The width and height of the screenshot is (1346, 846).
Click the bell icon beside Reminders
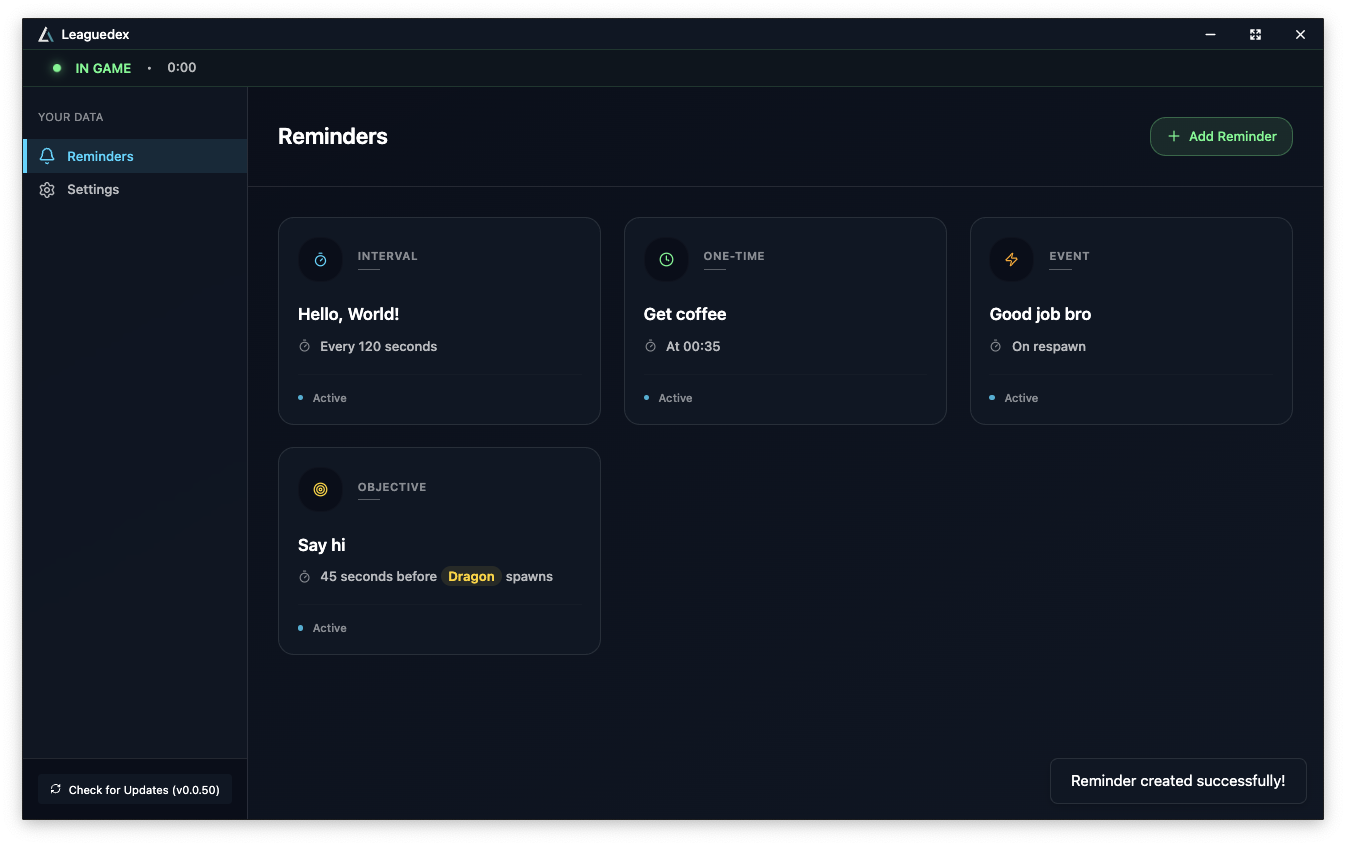[47, 156]
